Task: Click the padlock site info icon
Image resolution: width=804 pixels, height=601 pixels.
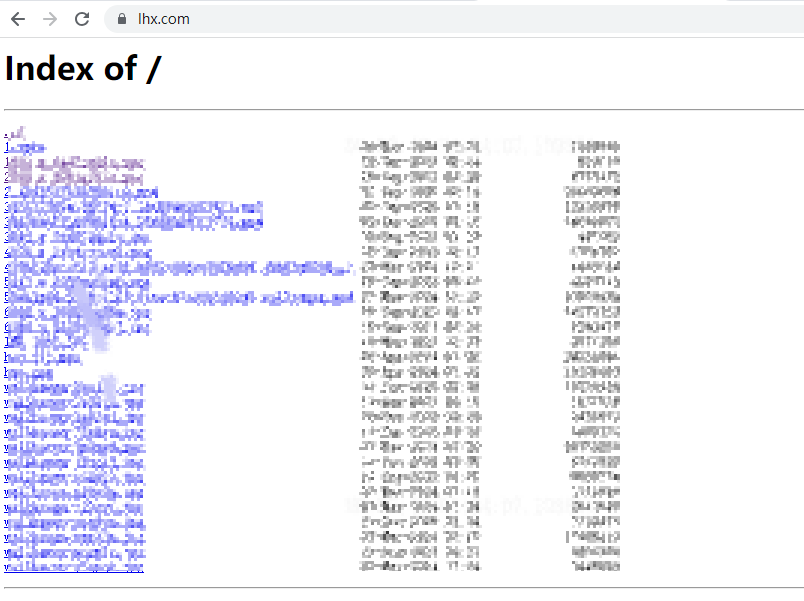Action: (x=122, y=19)
